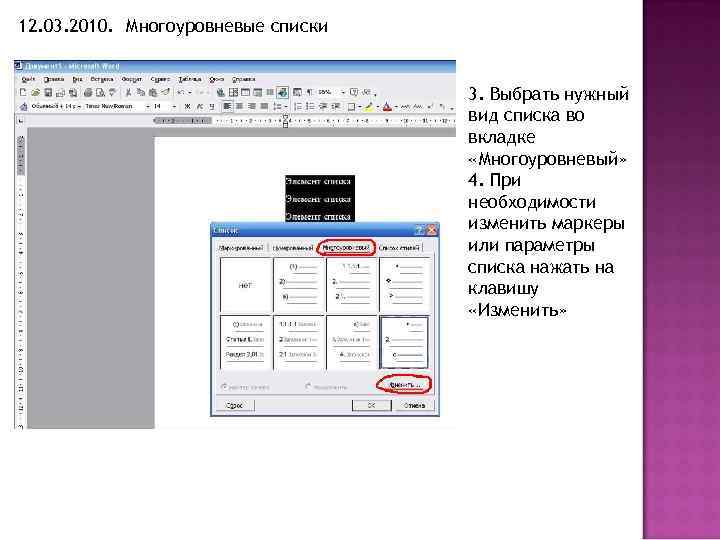This screenshot has height=540, width=720.
Task: Switch to the Нумерованный tab in Список dialog
Action: 292,248
